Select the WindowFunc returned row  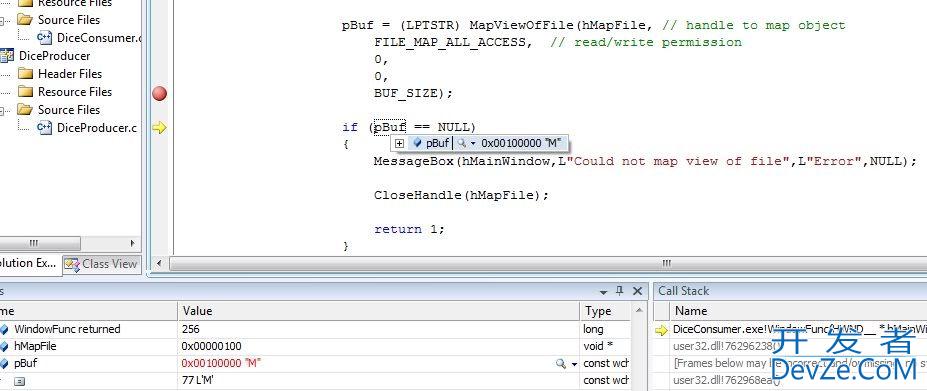click(x=67, y=329)
